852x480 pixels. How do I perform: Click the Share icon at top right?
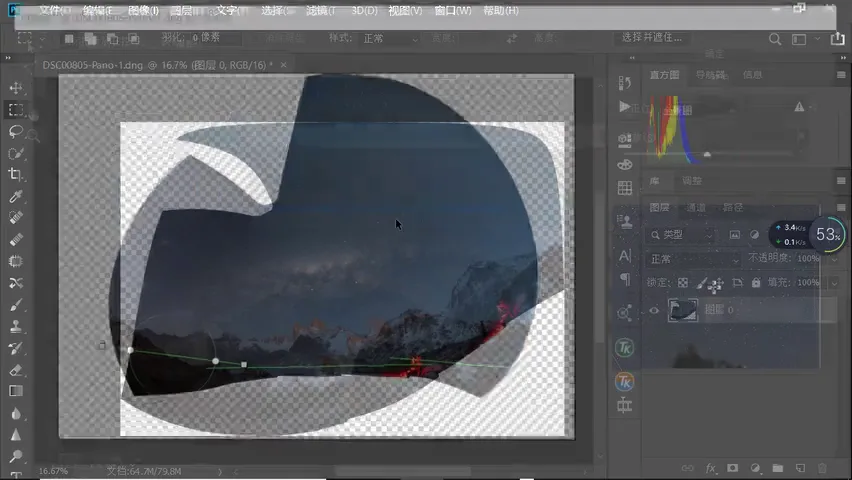[x=837, y=39]
